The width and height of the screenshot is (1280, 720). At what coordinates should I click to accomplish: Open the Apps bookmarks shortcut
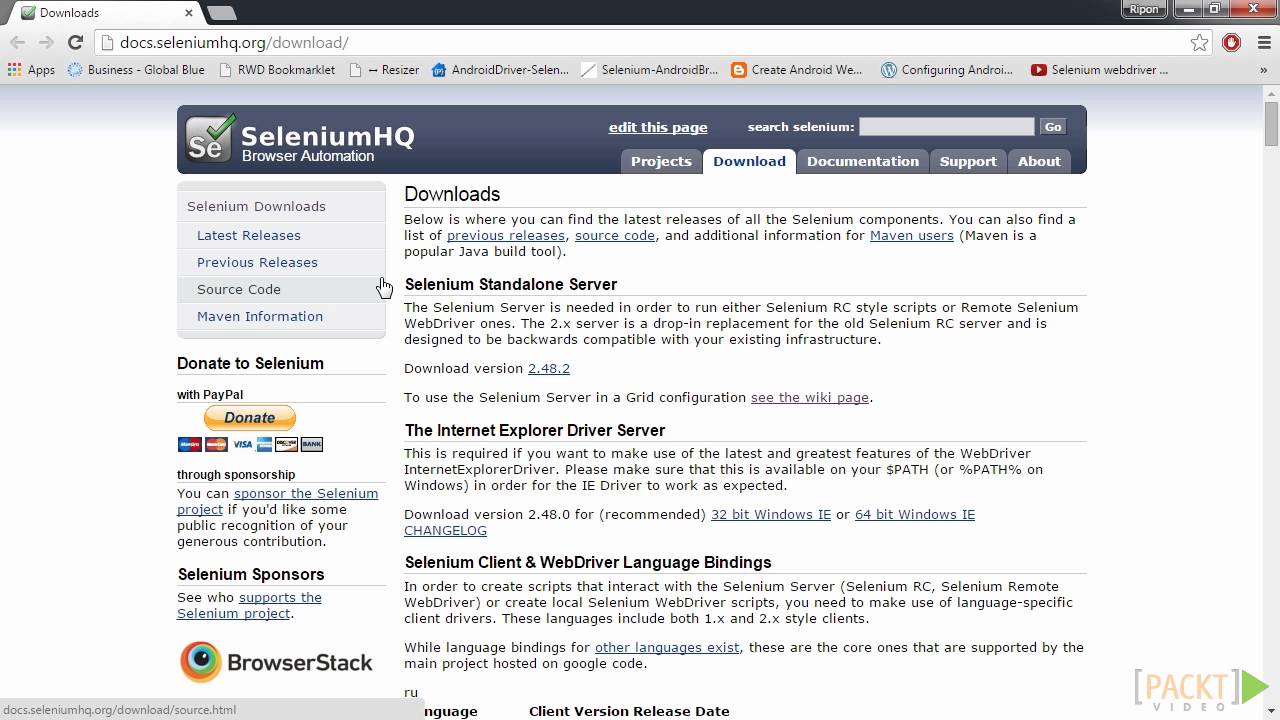pos(31,70)
